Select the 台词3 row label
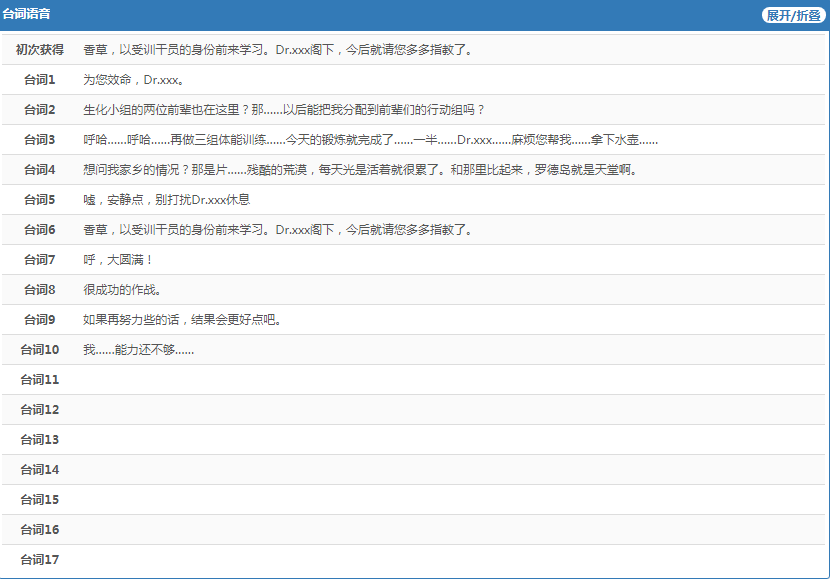830x579 pixels. click(x=40, y=140)
